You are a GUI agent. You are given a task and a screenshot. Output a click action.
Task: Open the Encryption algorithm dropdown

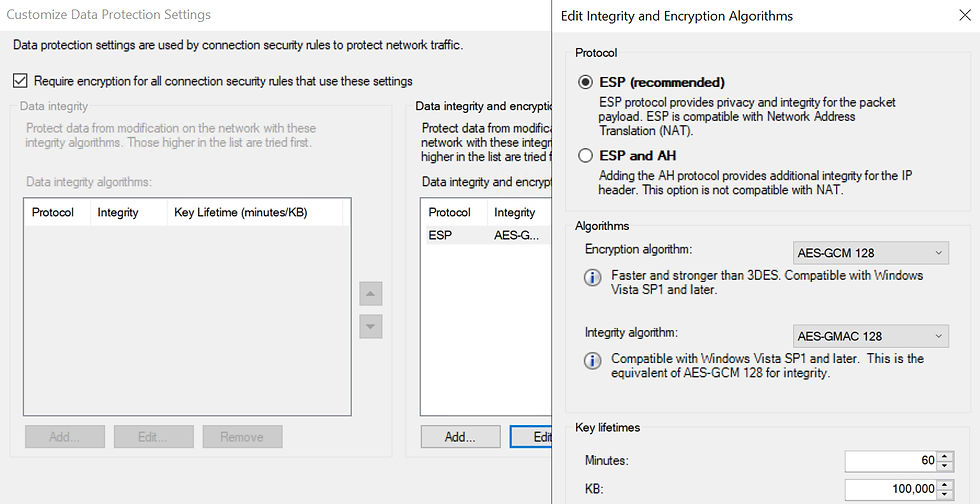[870, 253]
